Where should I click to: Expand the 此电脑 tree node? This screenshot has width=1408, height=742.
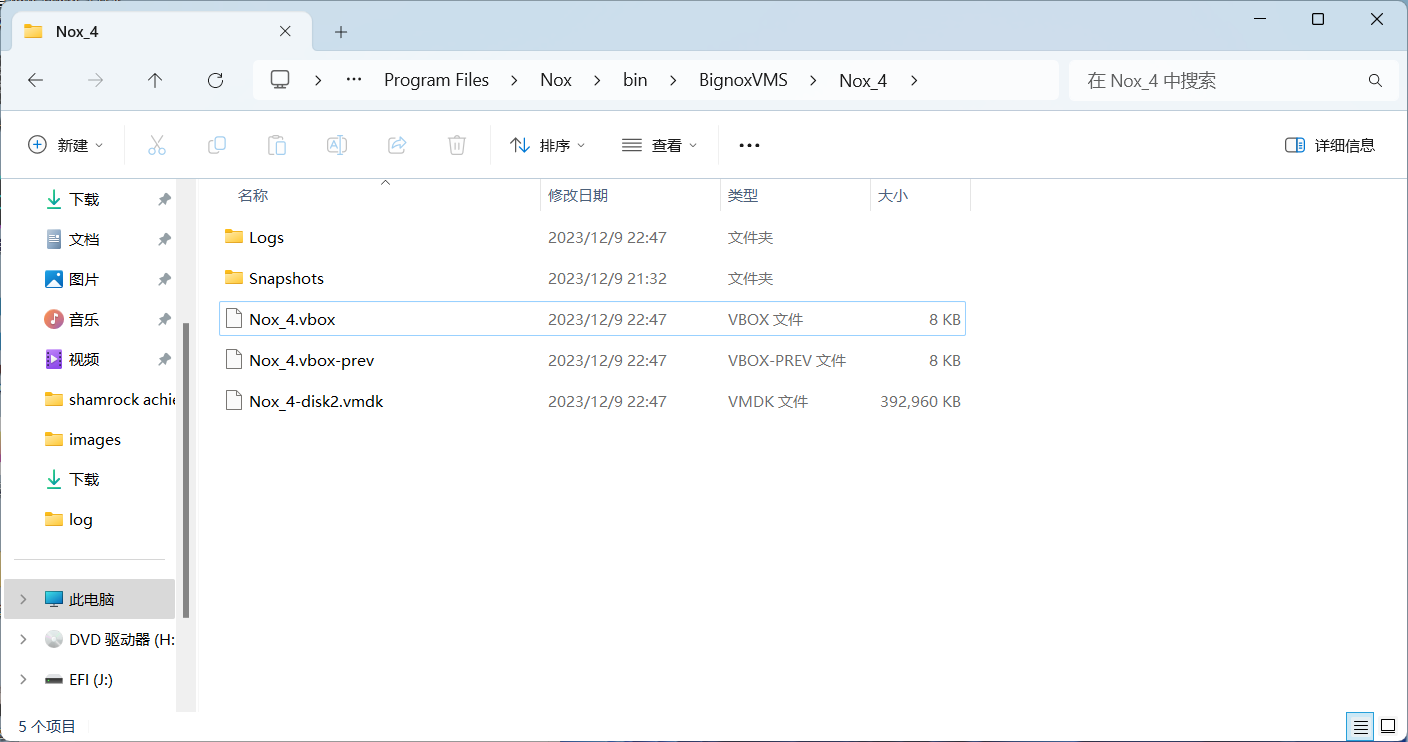click(x=23, y=599)
